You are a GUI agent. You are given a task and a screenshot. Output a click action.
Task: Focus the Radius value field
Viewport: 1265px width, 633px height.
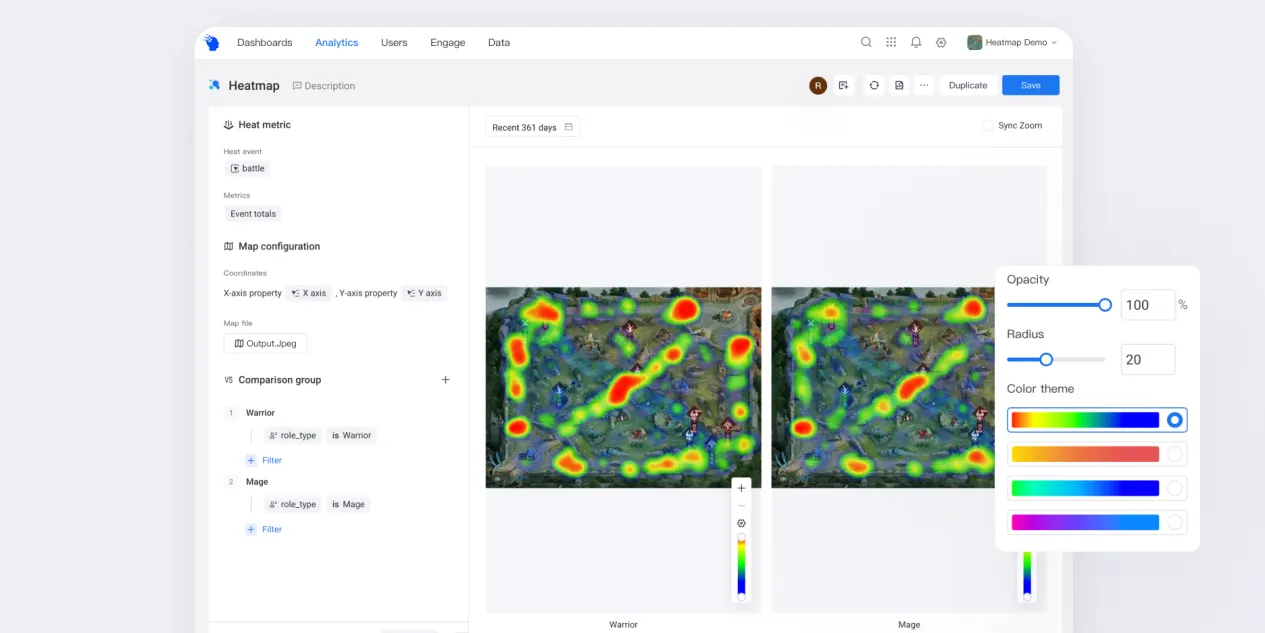[x=1147, y=359]
